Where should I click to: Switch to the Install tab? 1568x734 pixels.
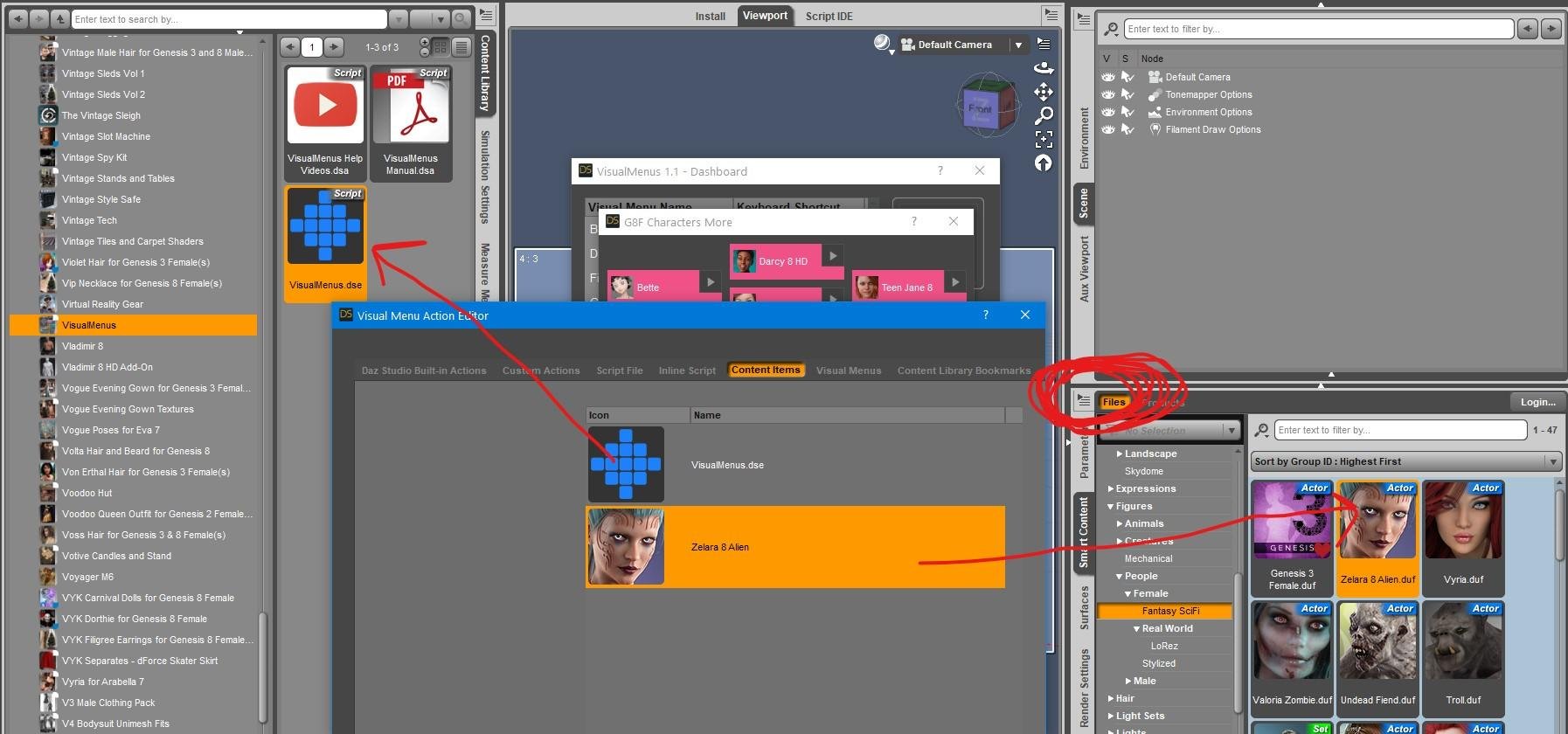pos(711,16)
